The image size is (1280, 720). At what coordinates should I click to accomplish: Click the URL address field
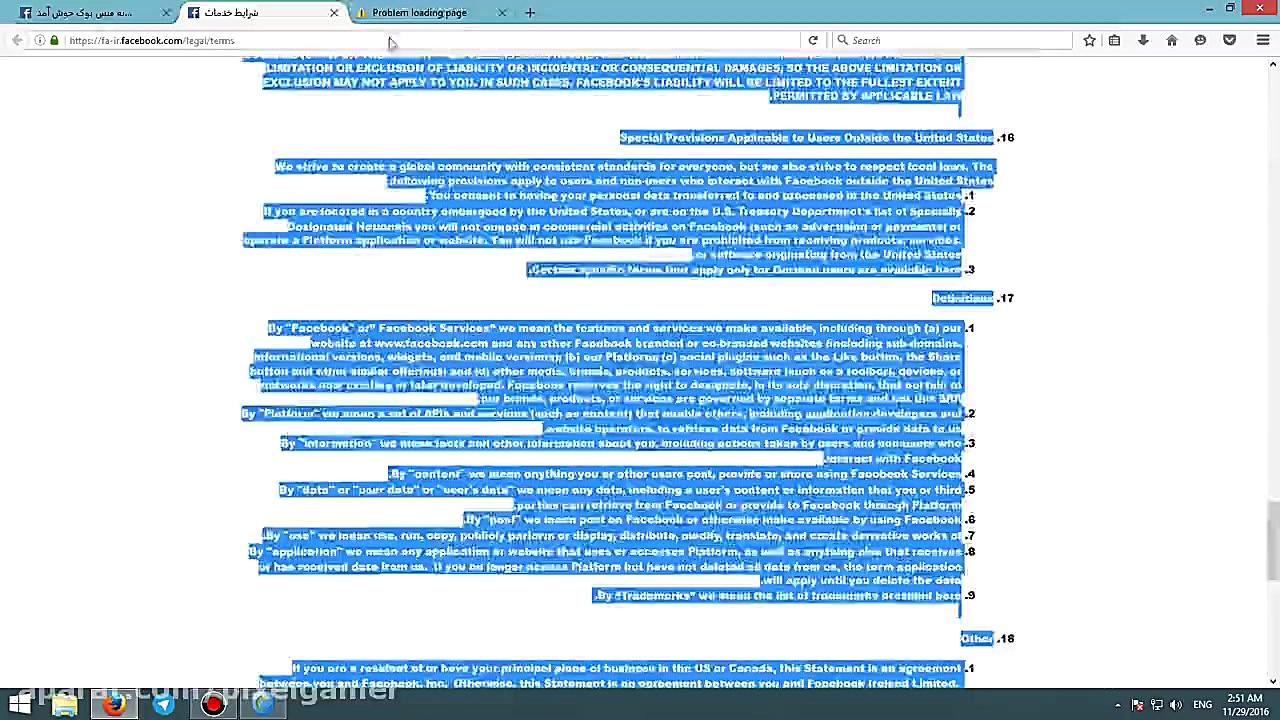(430, 40)
